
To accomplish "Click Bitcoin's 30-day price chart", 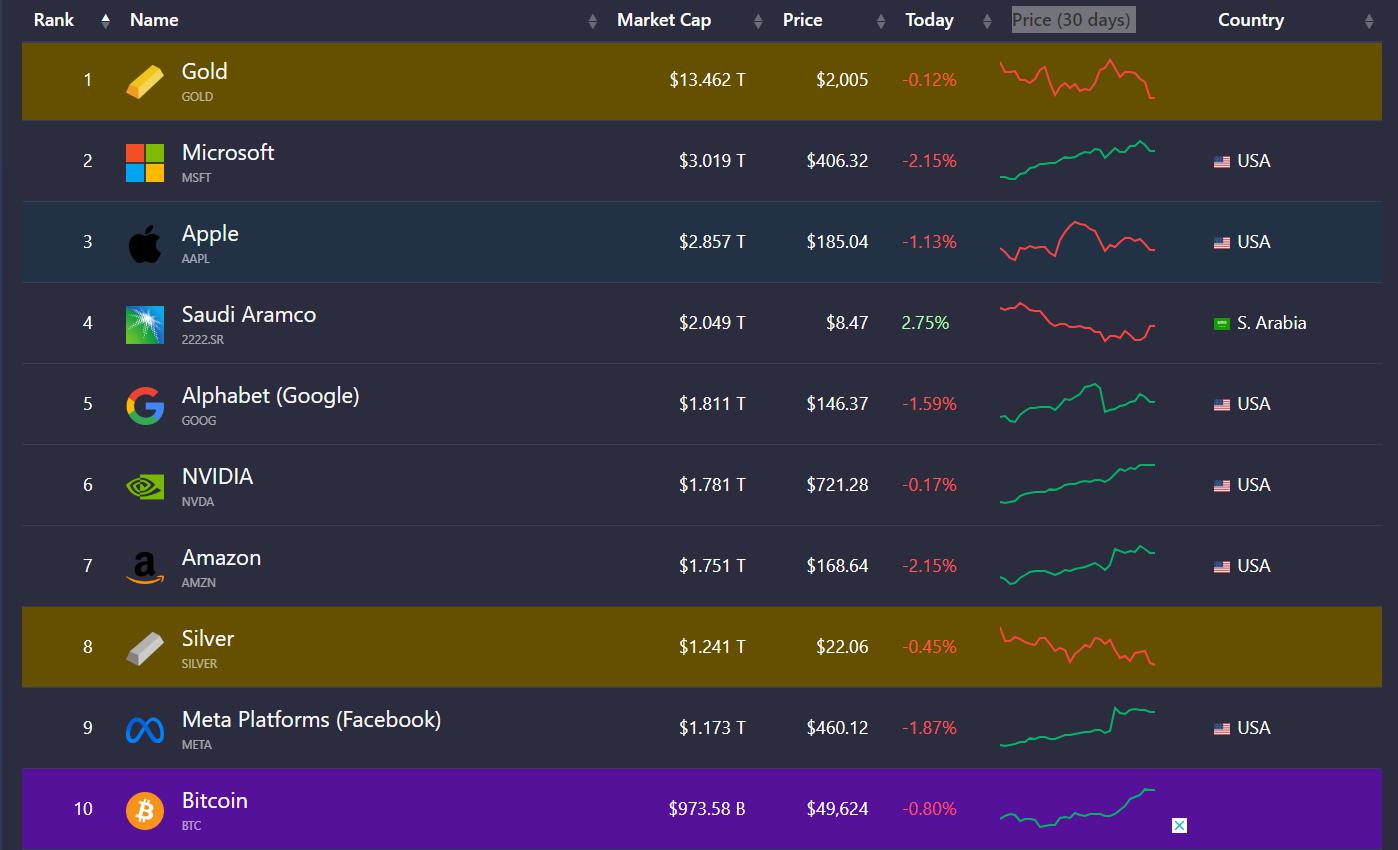I will pyautogui.click(x=1077, y=808).
